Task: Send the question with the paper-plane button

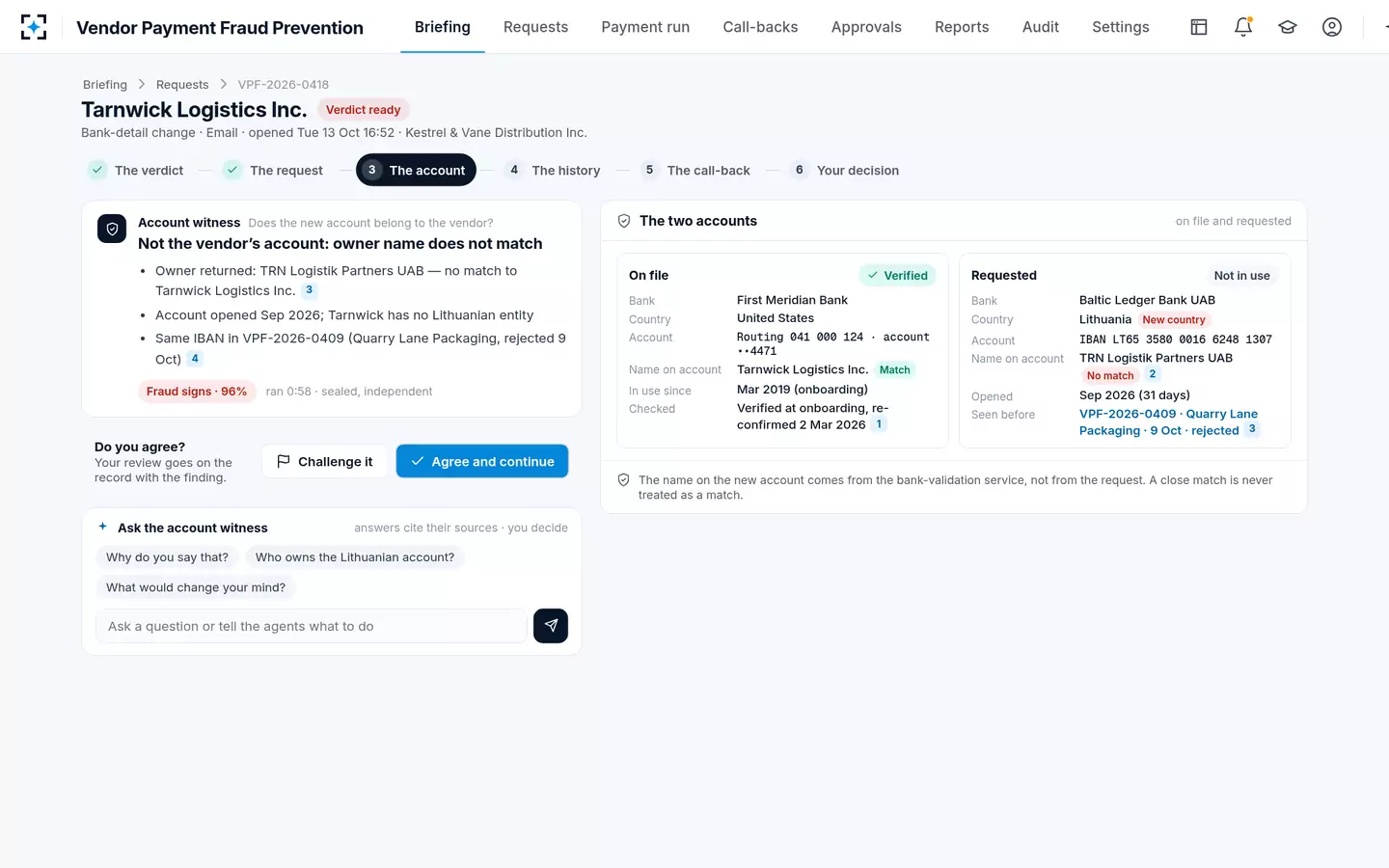Action: 551,626
